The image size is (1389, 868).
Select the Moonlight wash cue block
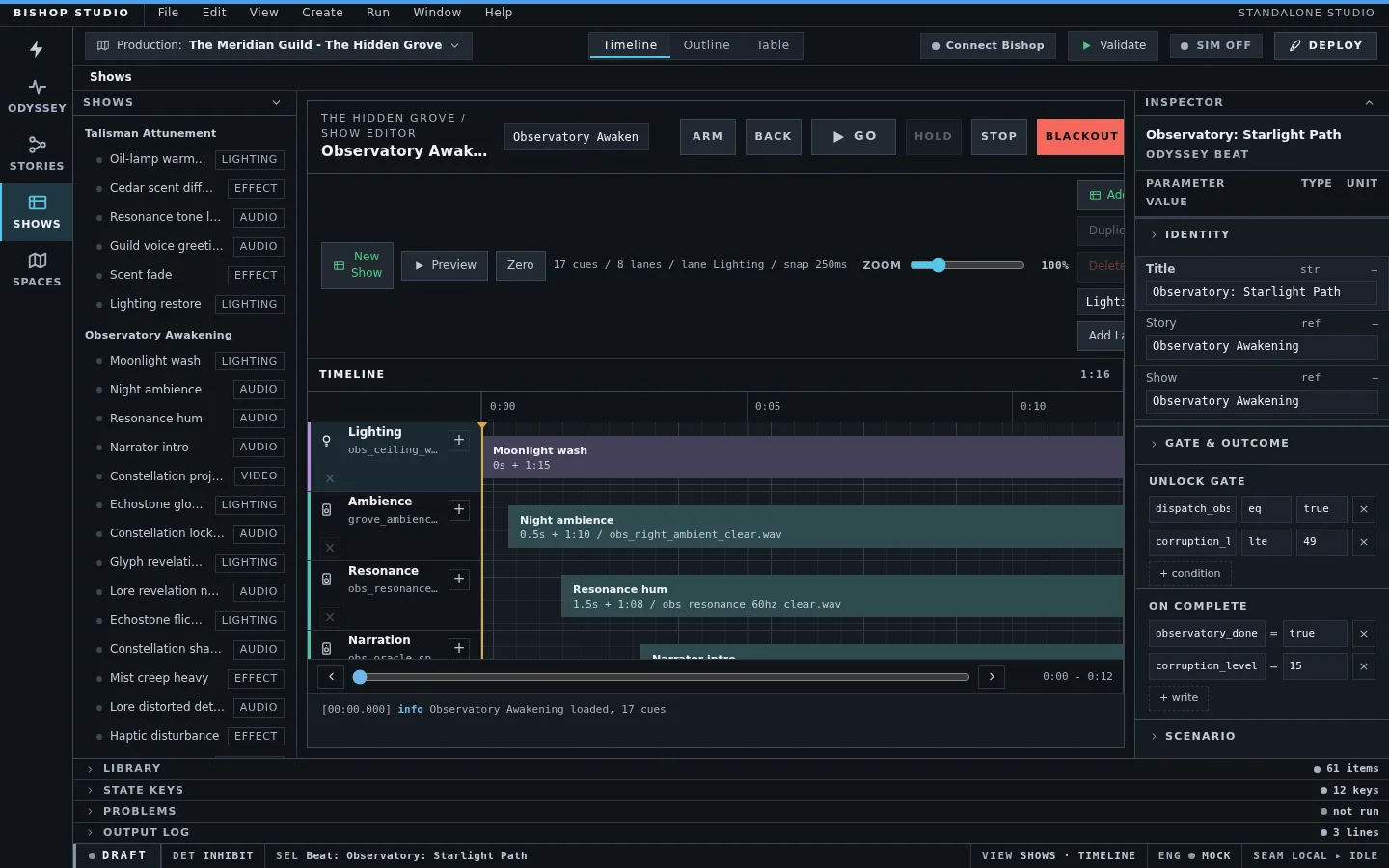click(803, 458)
